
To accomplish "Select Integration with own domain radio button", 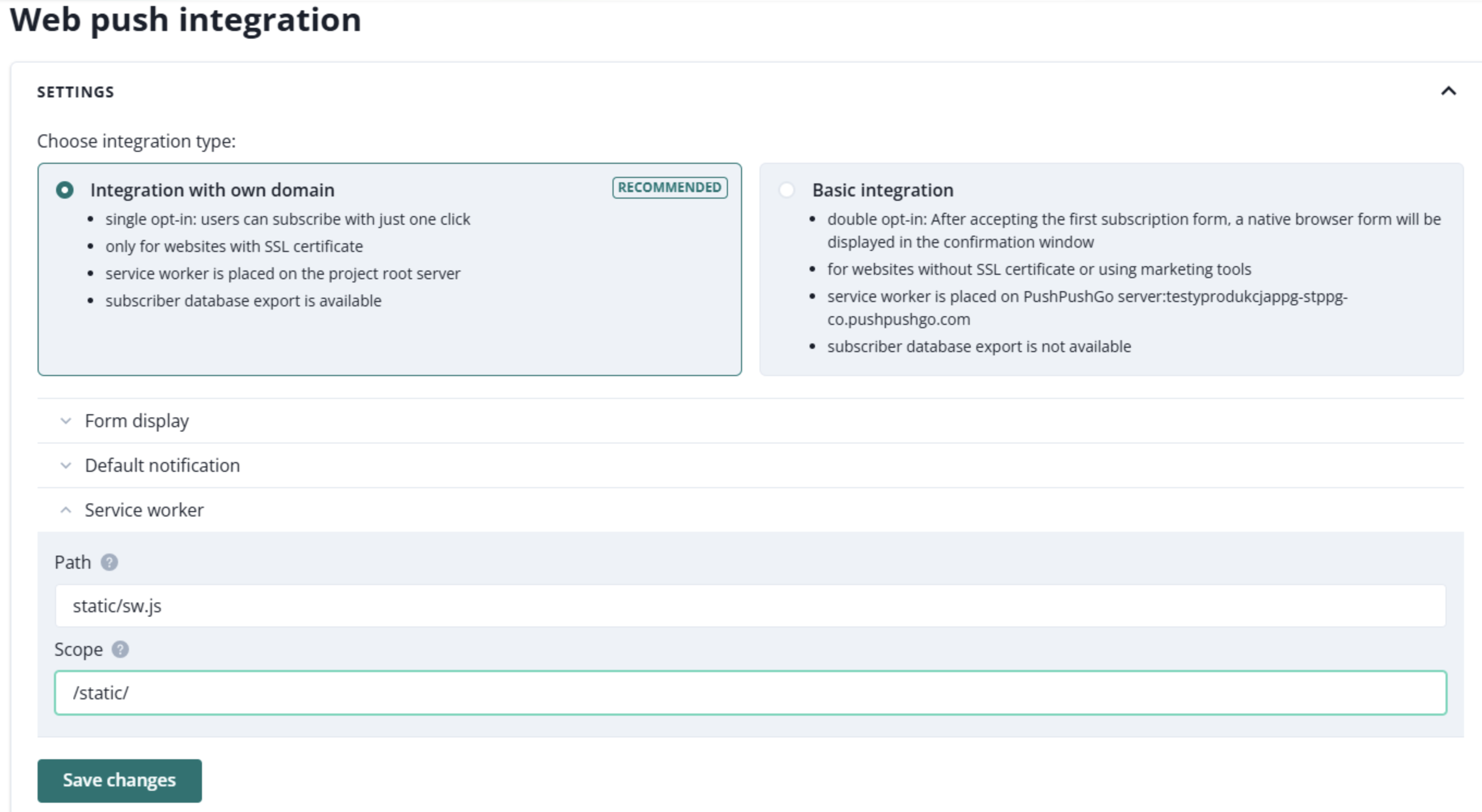I will click(x=64, y=190).
